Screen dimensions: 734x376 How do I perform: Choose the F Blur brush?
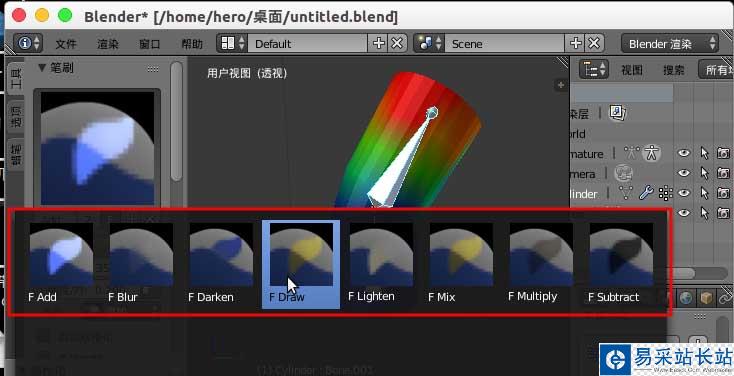pyautogui.click(x=141, y=264)
